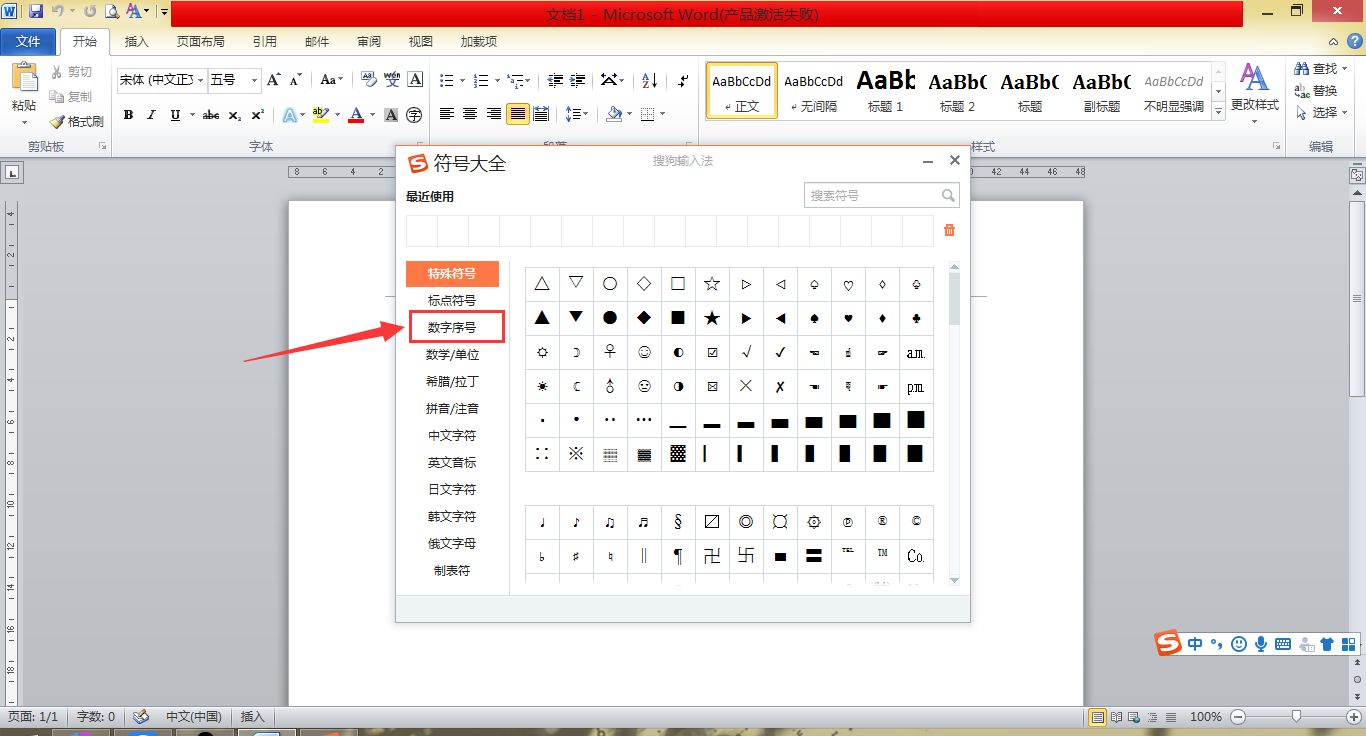This screenshot has height=736, width=1366.
Task: Open the 审阅 ribbon tab
Action: click(369, 41)
